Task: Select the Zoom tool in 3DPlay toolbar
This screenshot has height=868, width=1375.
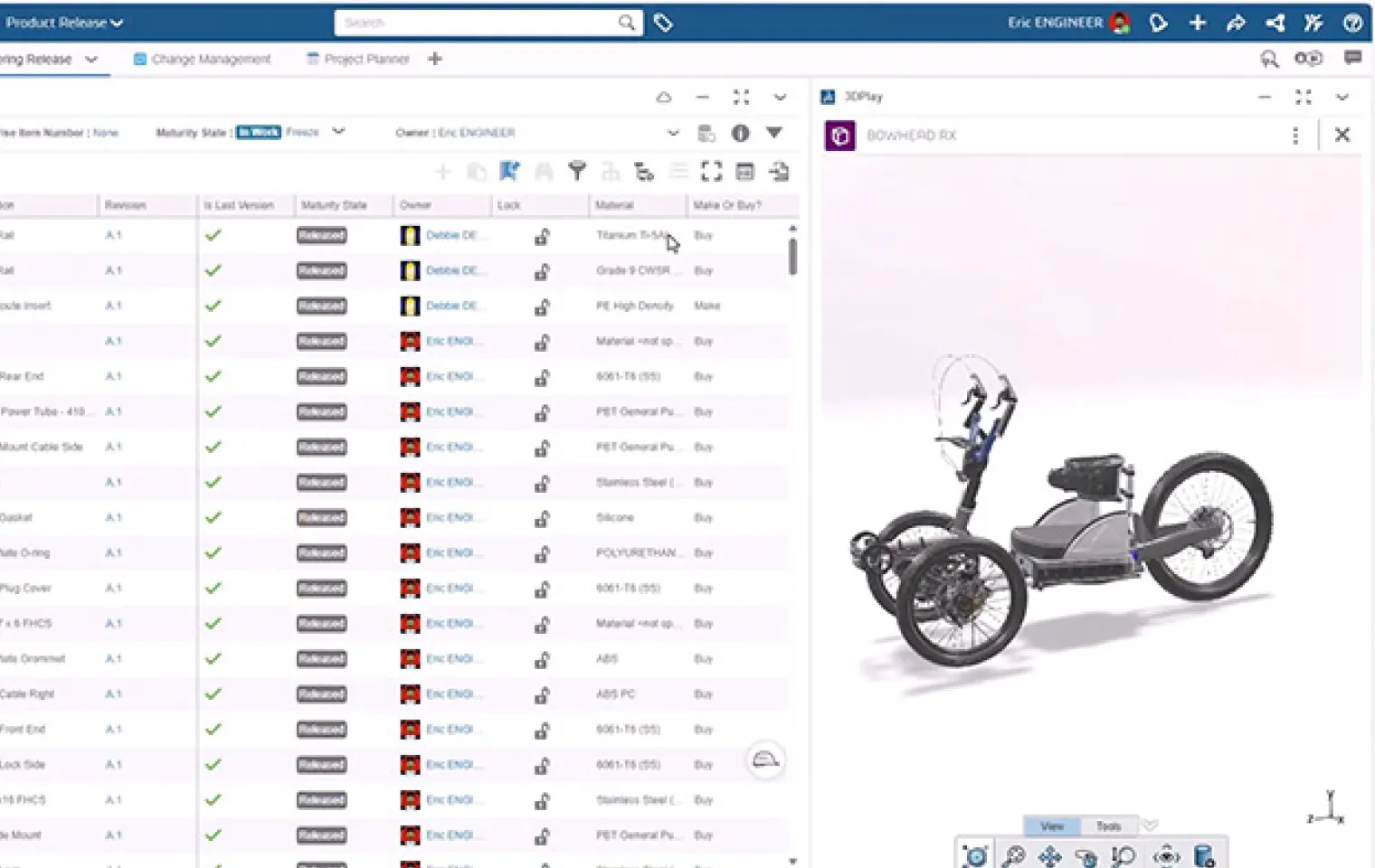Action: click(1013, 855)
